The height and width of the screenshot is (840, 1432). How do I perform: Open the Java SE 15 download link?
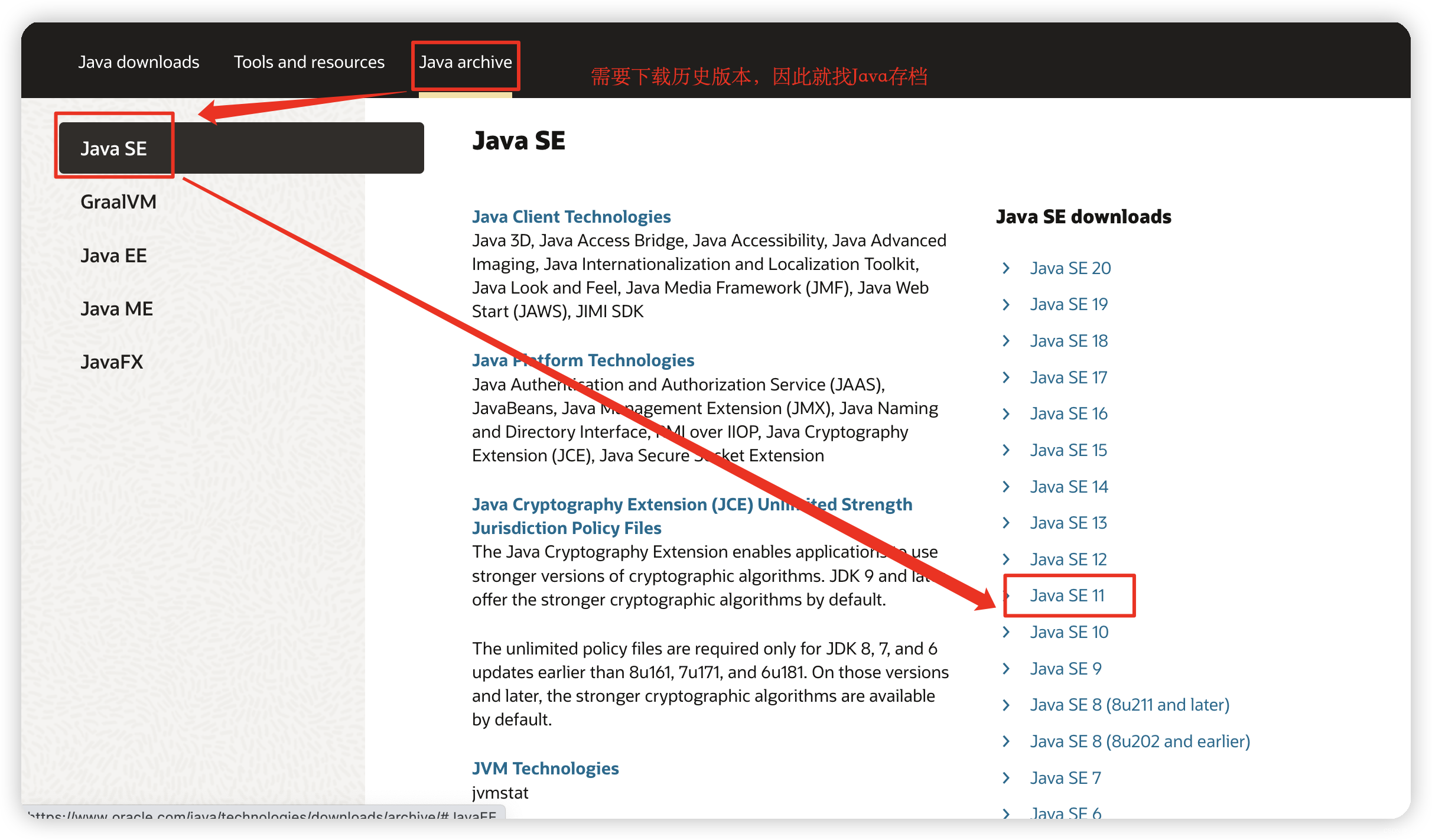(1069, 450)
